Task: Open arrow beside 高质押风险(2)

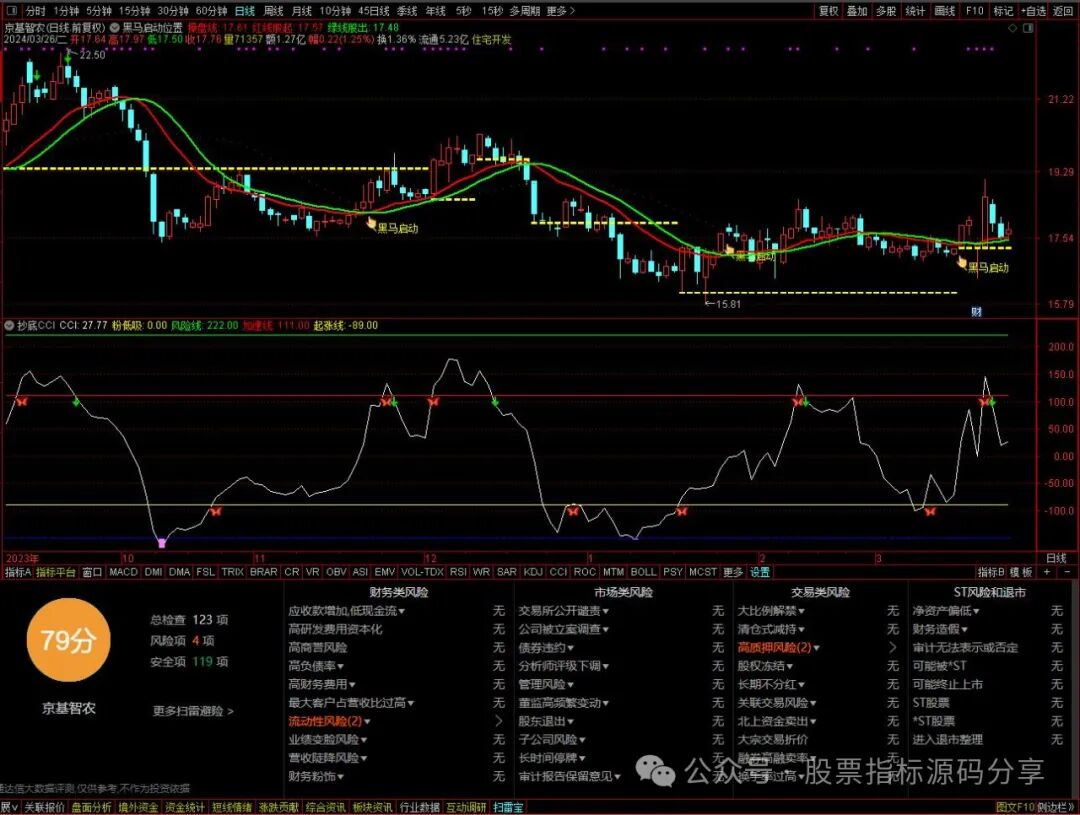Action: (x=893, y=648)
